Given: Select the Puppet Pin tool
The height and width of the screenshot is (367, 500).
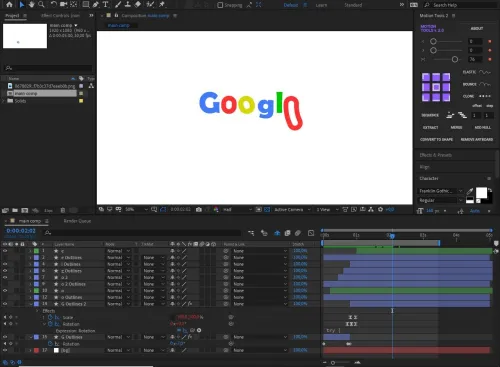Looking at the screenshot, I should 162,5.
